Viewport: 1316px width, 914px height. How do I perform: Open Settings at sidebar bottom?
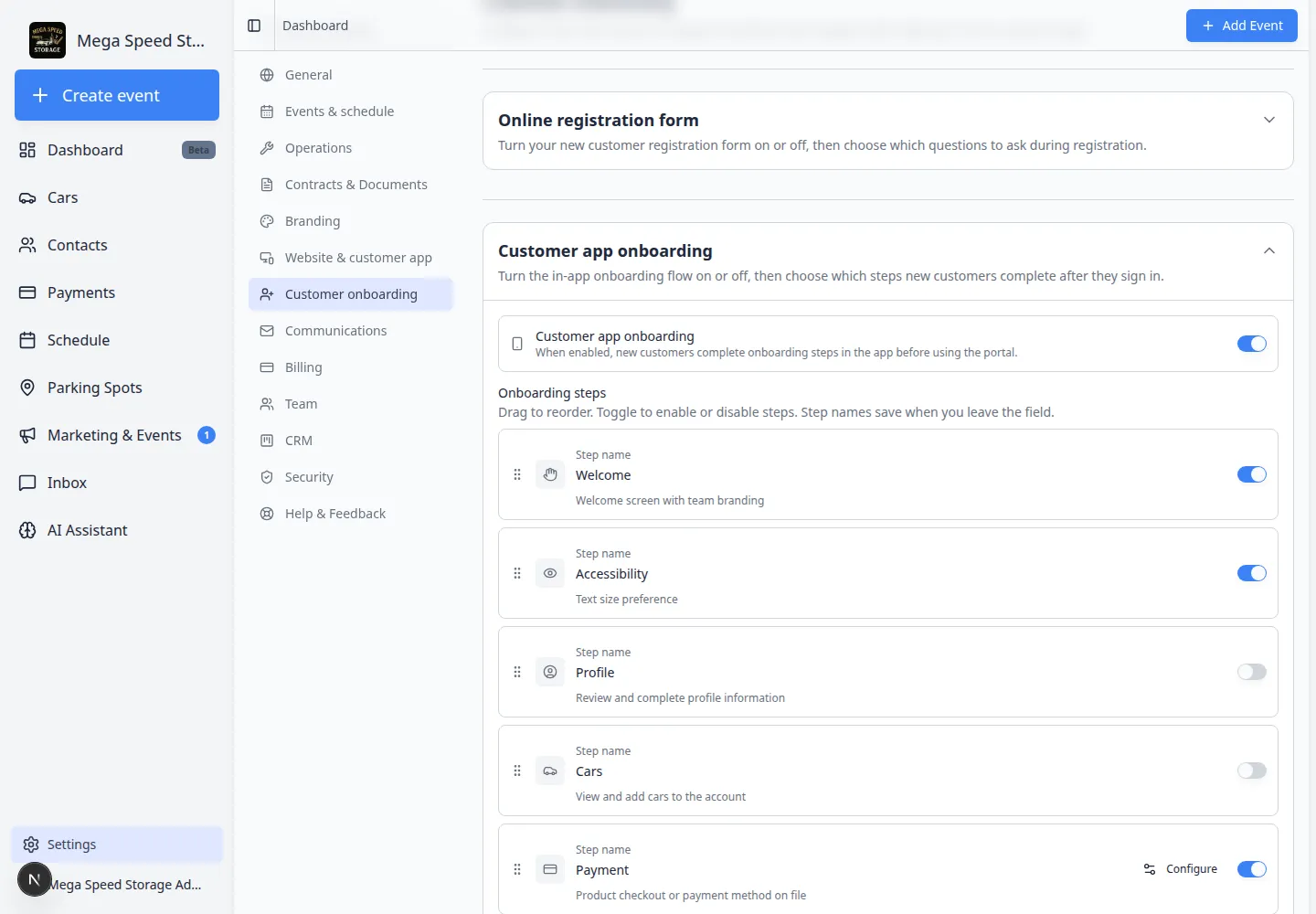(x=117, y=845)
